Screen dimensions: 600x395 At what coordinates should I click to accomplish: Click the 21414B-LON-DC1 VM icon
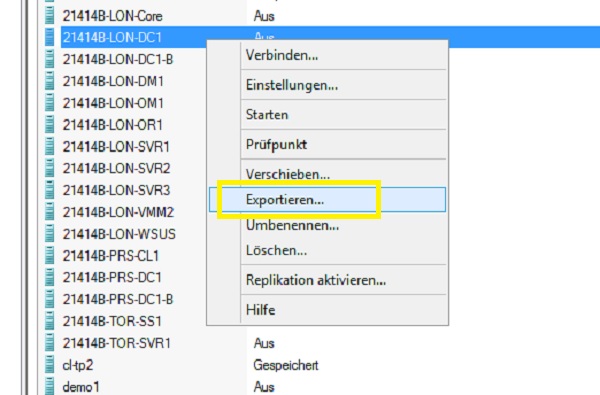click(x=49, y=37)
